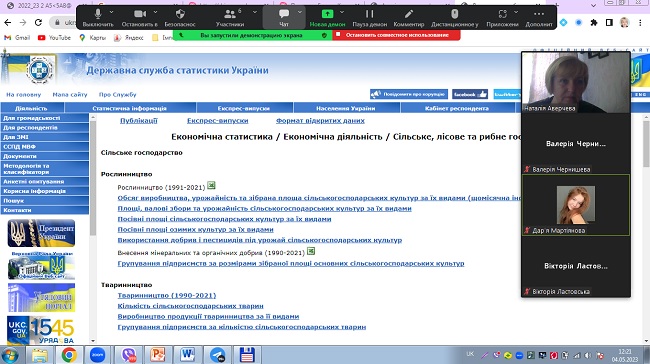Select Для громадськості sidebar item
The image size is (650, 364).
pyautogui.click(x=45, y=118)
